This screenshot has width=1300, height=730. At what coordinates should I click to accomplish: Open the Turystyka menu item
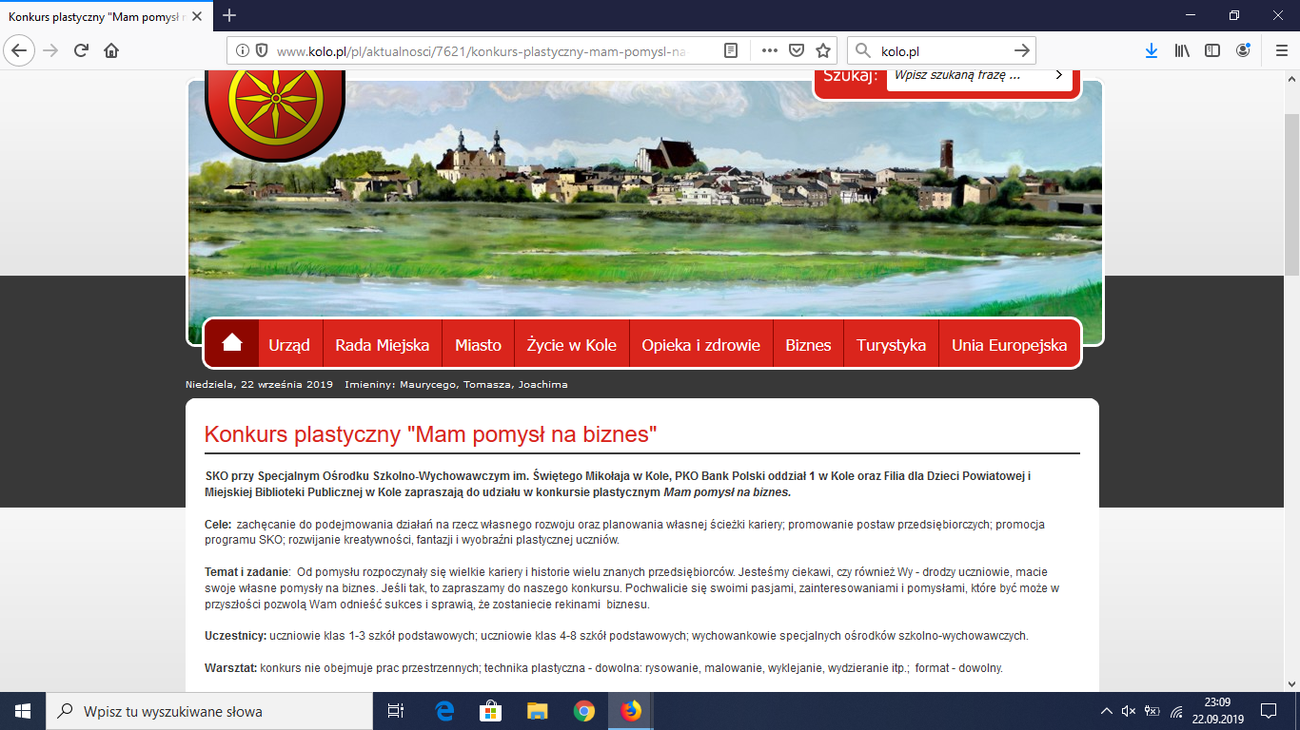point(891,344)
